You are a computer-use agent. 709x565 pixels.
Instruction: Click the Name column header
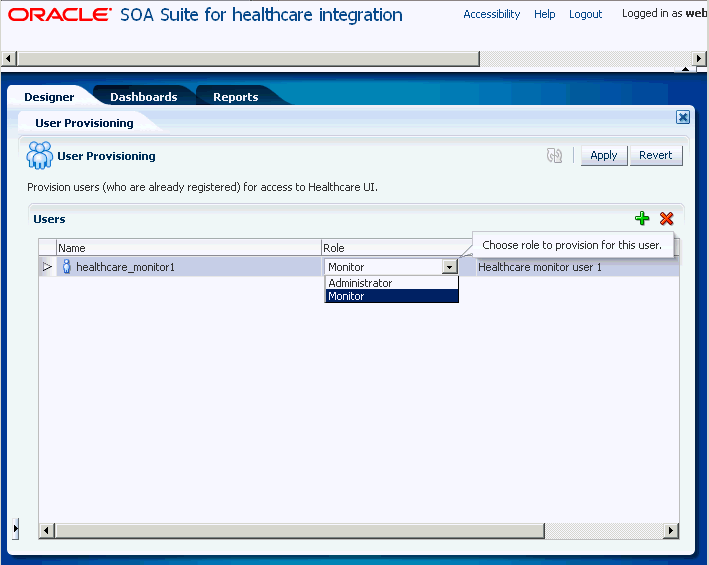[x=189, y=248]
